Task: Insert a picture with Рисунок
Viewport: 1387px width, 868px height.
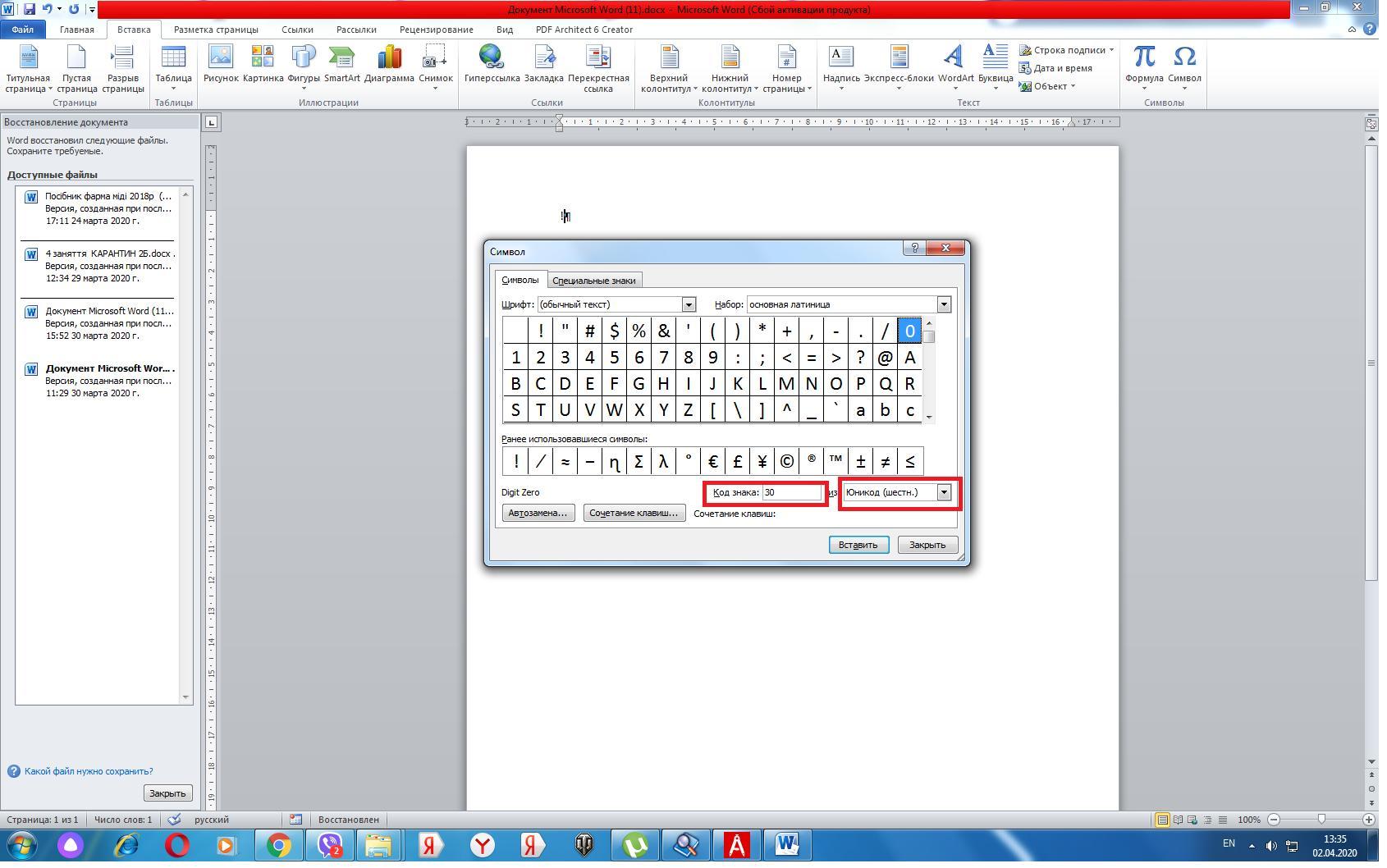Action: pos(221,66)
